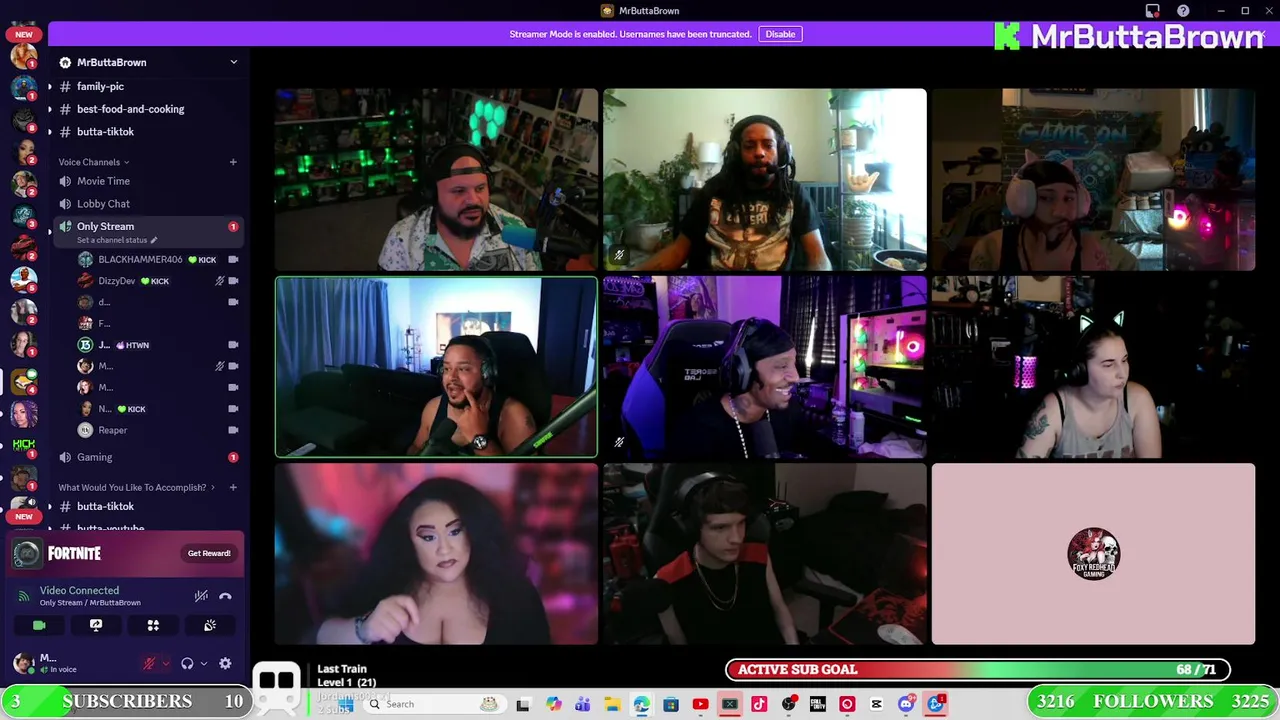
Task: Disable Streamer Mode from the purple banner
Action: [780, 34]
